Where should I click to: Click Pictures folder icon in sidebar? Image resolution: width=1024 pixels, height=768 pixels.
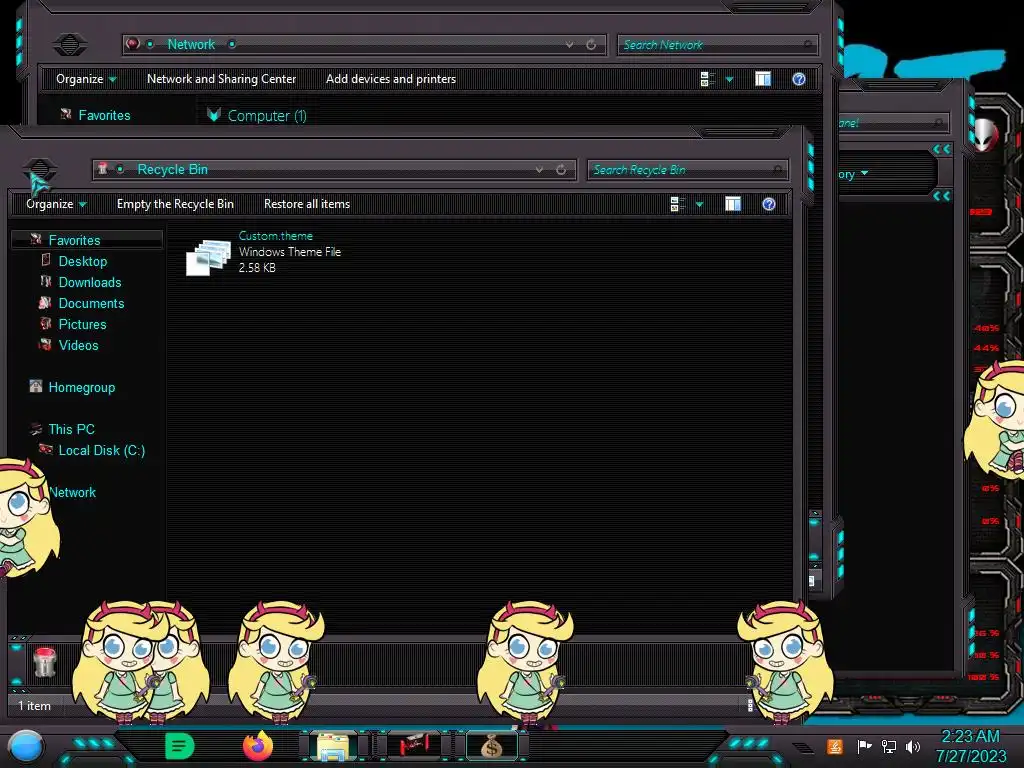46,323
